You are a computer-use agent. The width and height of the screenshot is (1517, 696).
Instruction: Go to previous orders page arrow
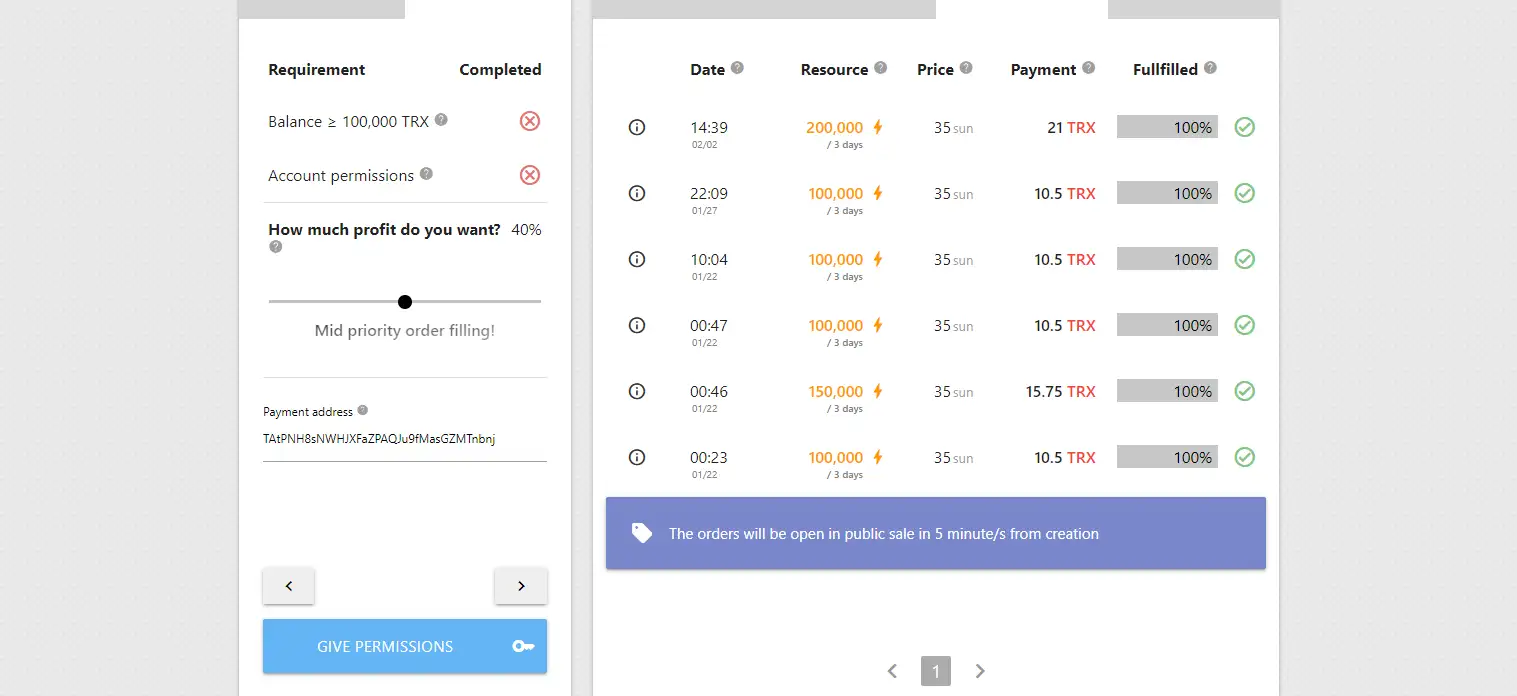click(x=892, y=671)
